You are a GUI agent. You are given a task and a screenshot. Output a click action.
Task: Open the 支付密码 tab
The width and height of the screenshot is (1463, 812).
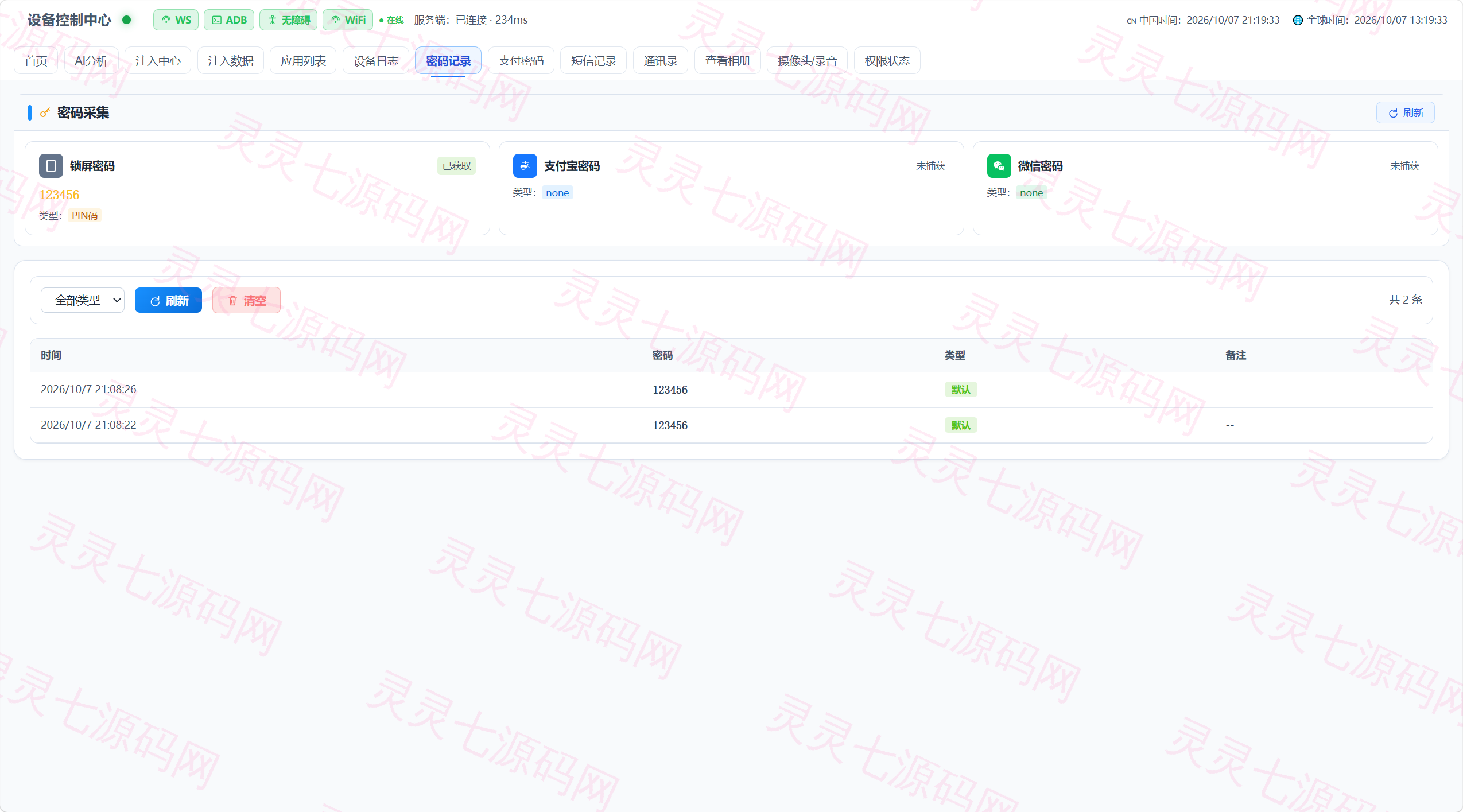tap(521, 60)
